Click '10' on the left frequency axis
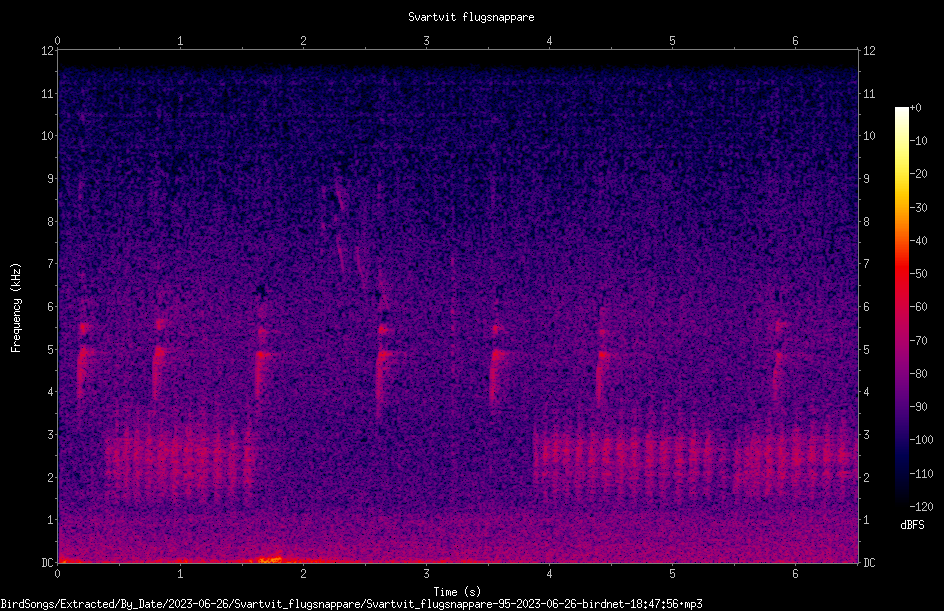This screenshot has width=944, height=611. pyautogui.click(x=48, y=136)
